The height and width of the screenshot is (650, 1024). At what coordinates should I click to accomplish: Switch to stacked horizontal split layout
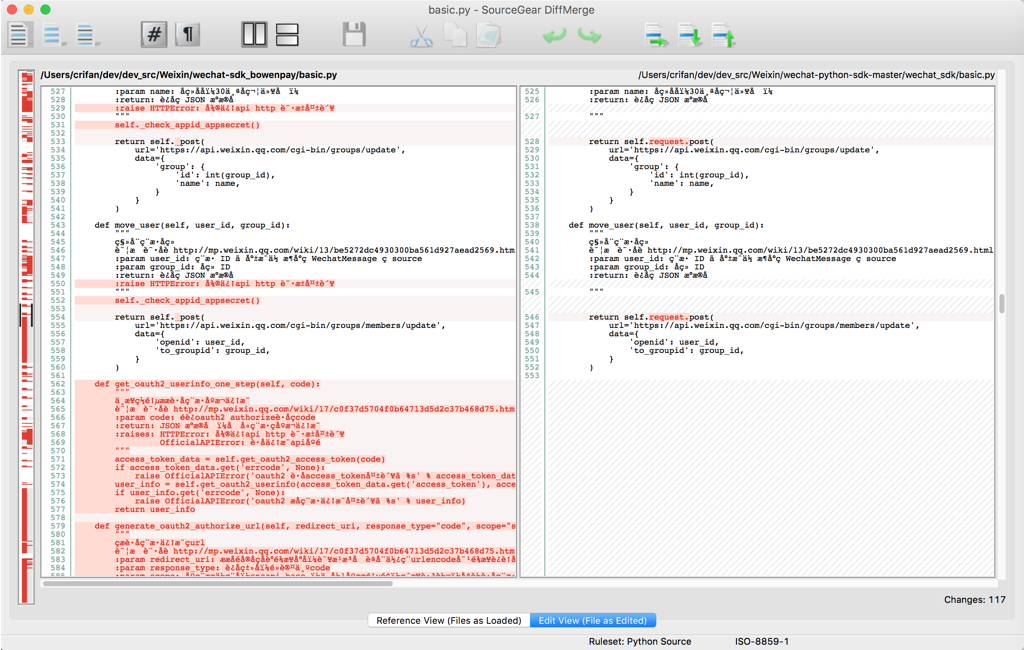click(x=287, y=35)
